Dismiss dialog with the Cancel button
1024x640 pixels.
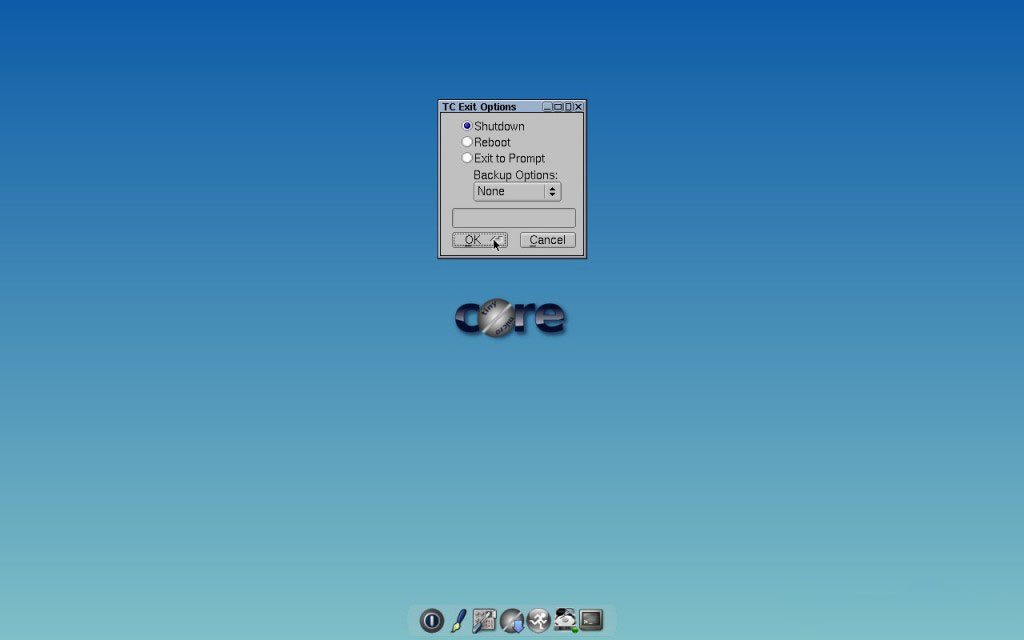(x=547, y=240)
